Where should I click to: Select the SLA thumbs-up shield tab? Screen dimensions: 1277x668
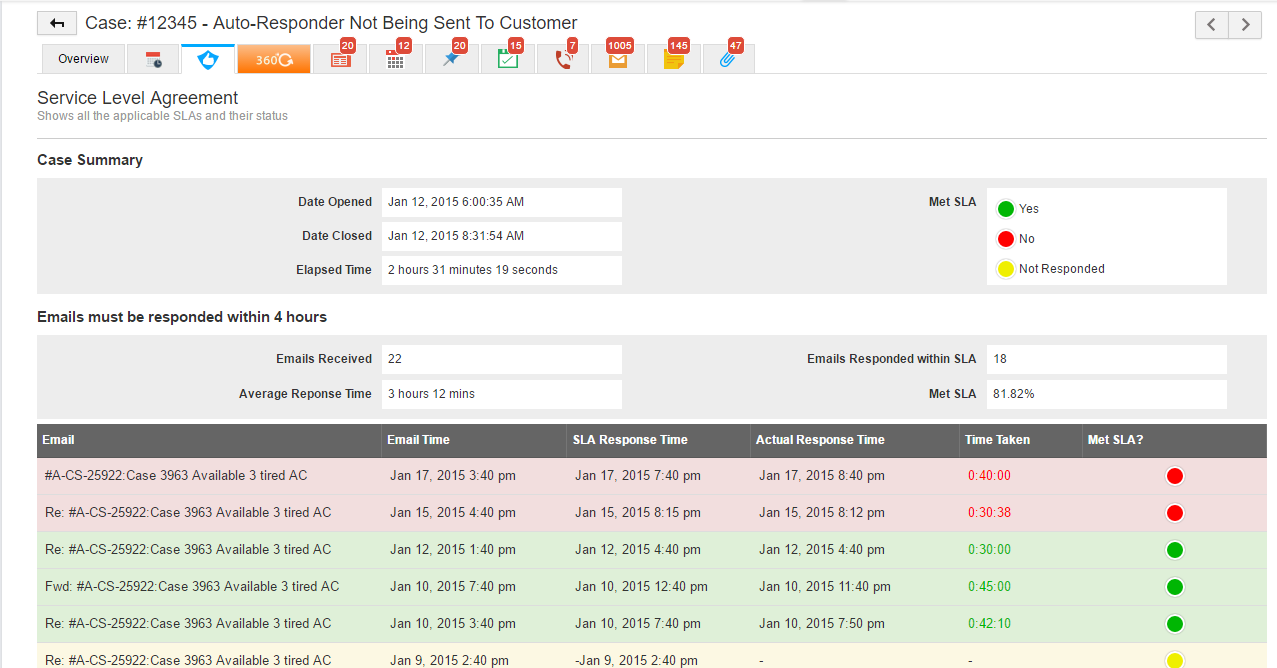click(208, 59)
